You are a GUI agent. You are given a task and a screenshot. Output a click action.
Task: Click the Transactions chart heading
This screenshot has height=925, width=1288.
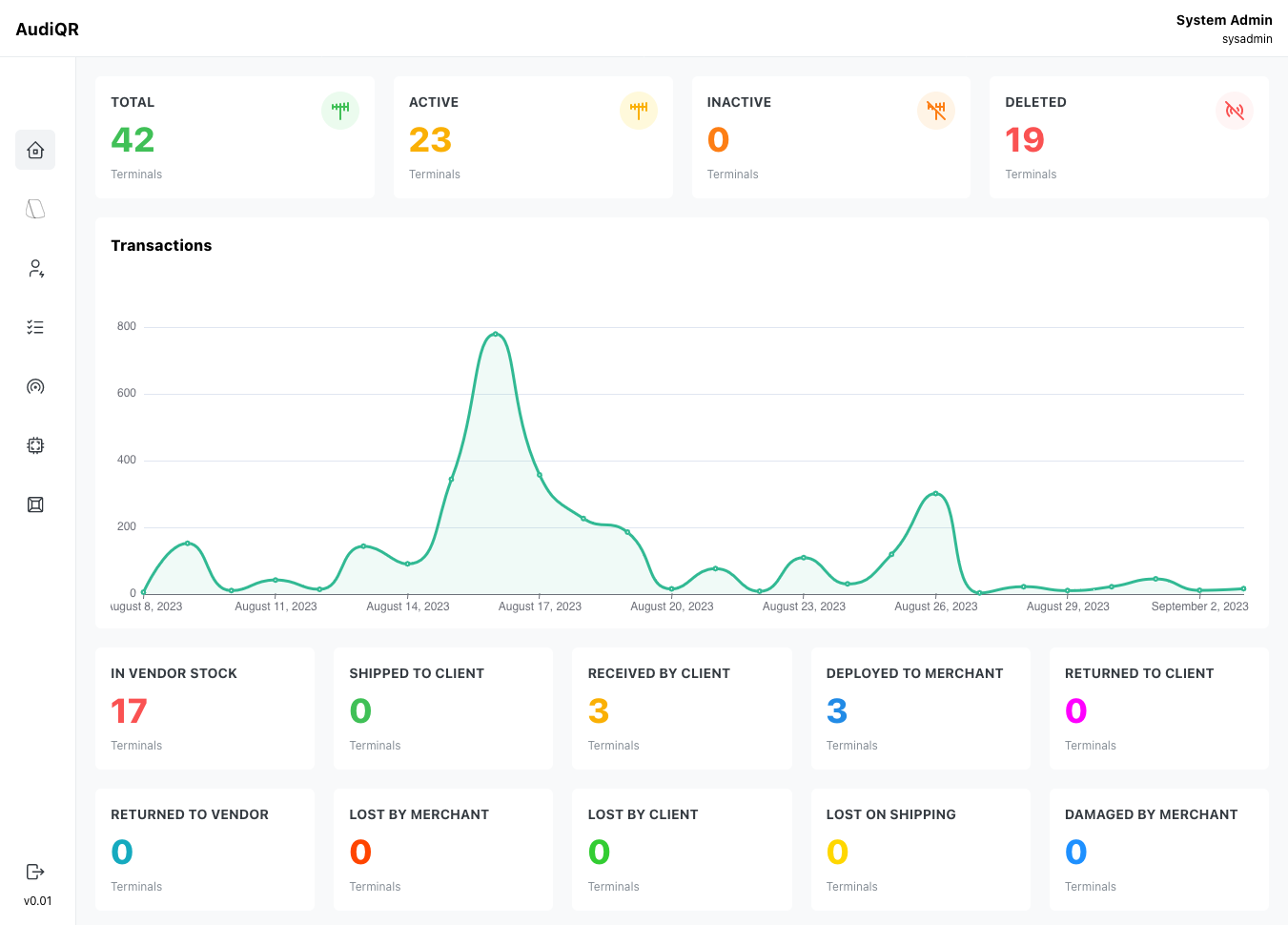tap(161, 245)
